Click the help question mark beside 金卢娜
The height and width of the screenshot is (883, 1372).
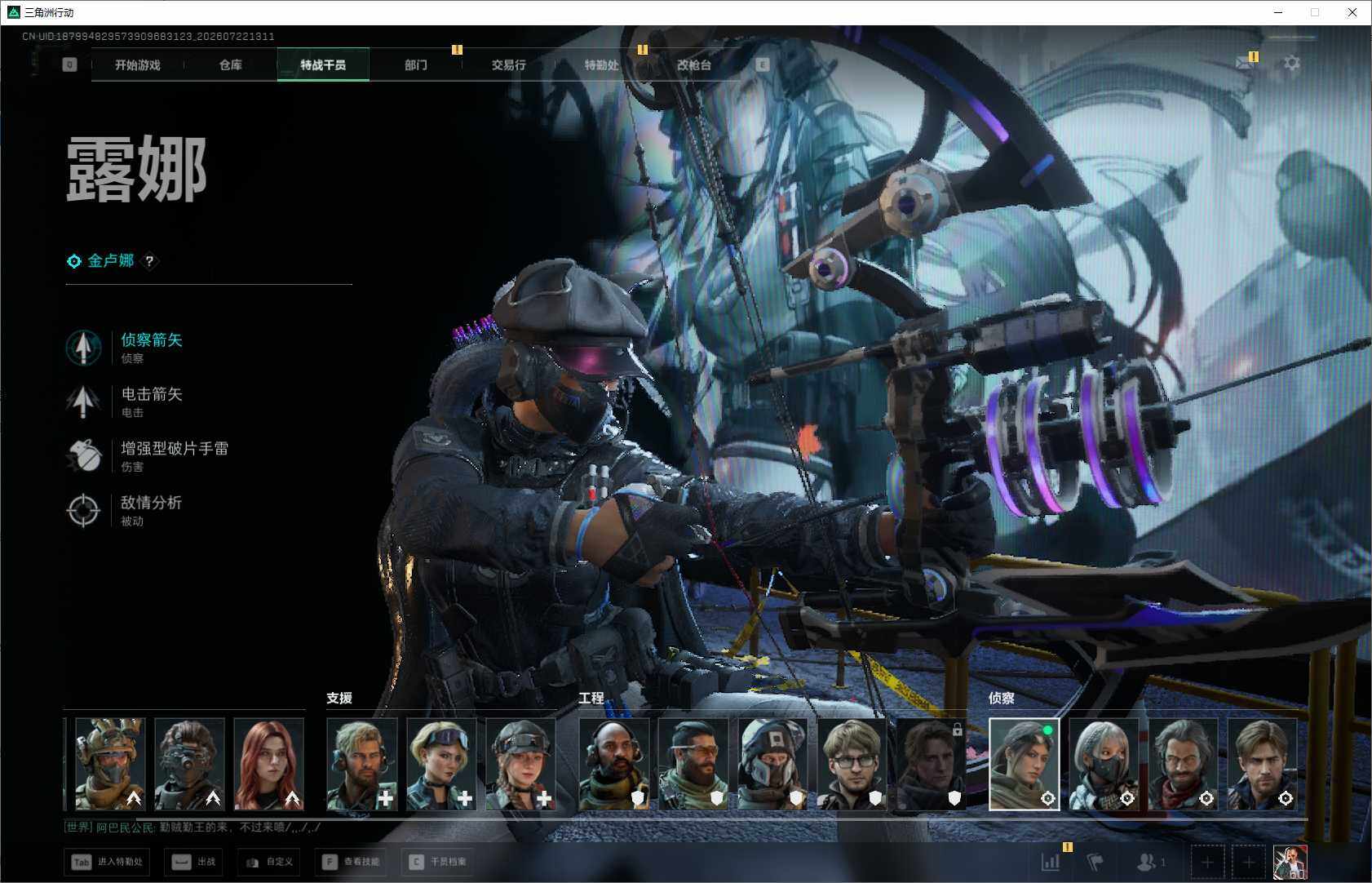point(149,261)
